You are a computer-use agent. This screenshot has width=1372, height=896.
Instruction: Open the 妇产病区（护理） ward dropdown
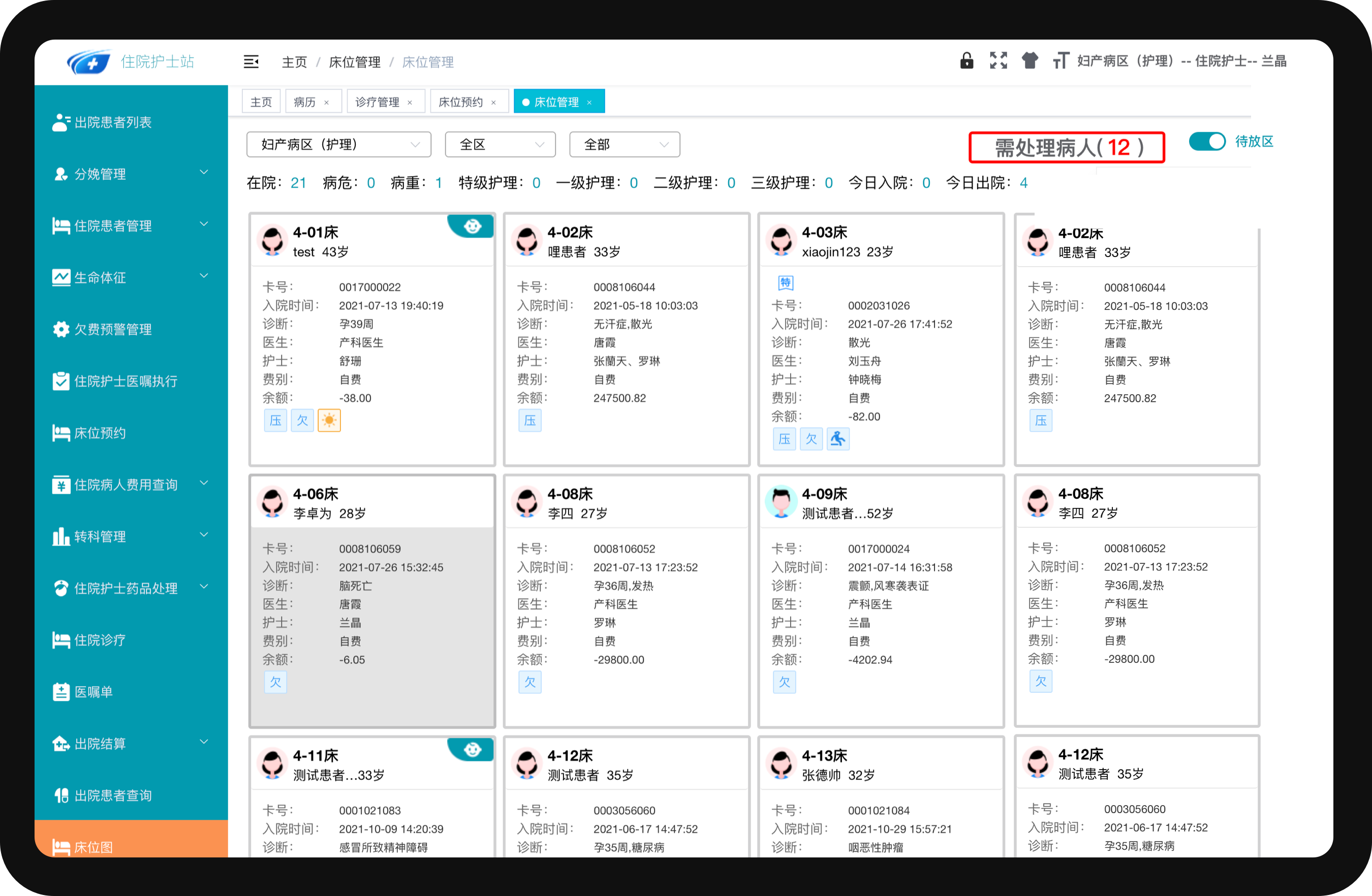pos(339,145)
